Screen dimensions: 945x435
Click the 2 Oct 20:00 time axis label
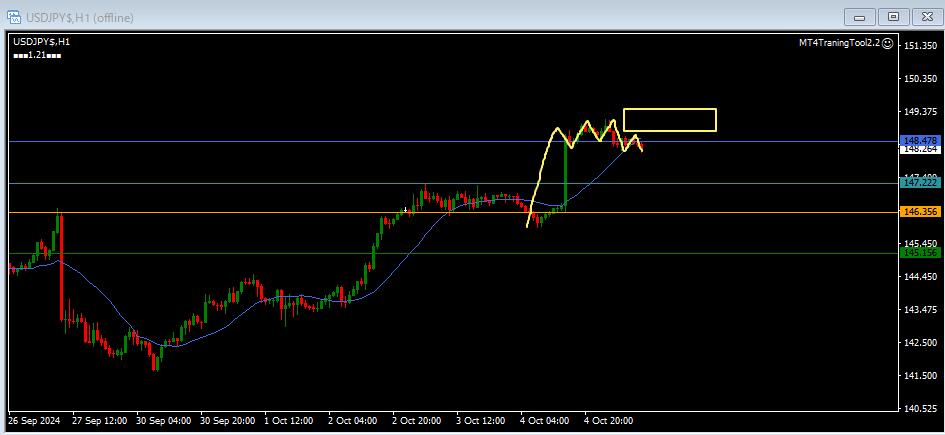tap(417, 420)
